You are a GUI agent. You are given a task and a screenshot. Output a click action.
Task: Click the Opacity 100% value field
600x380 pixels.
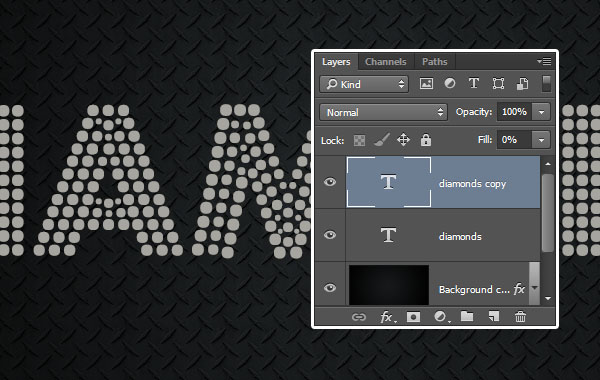[x=514, y=112]
